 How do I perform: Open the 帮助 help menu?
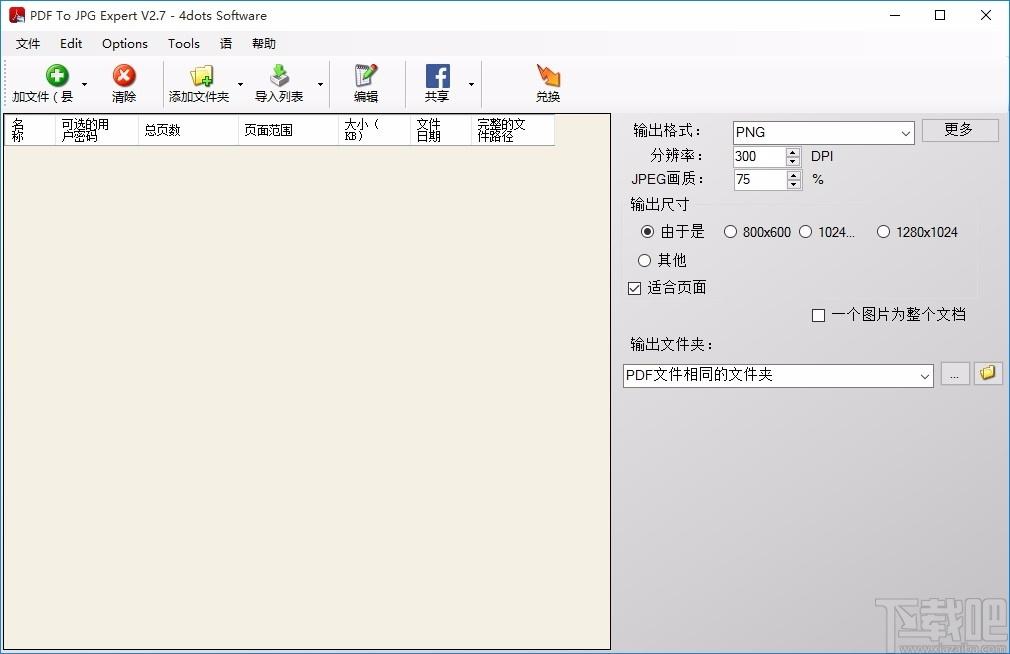click(264, 44)
